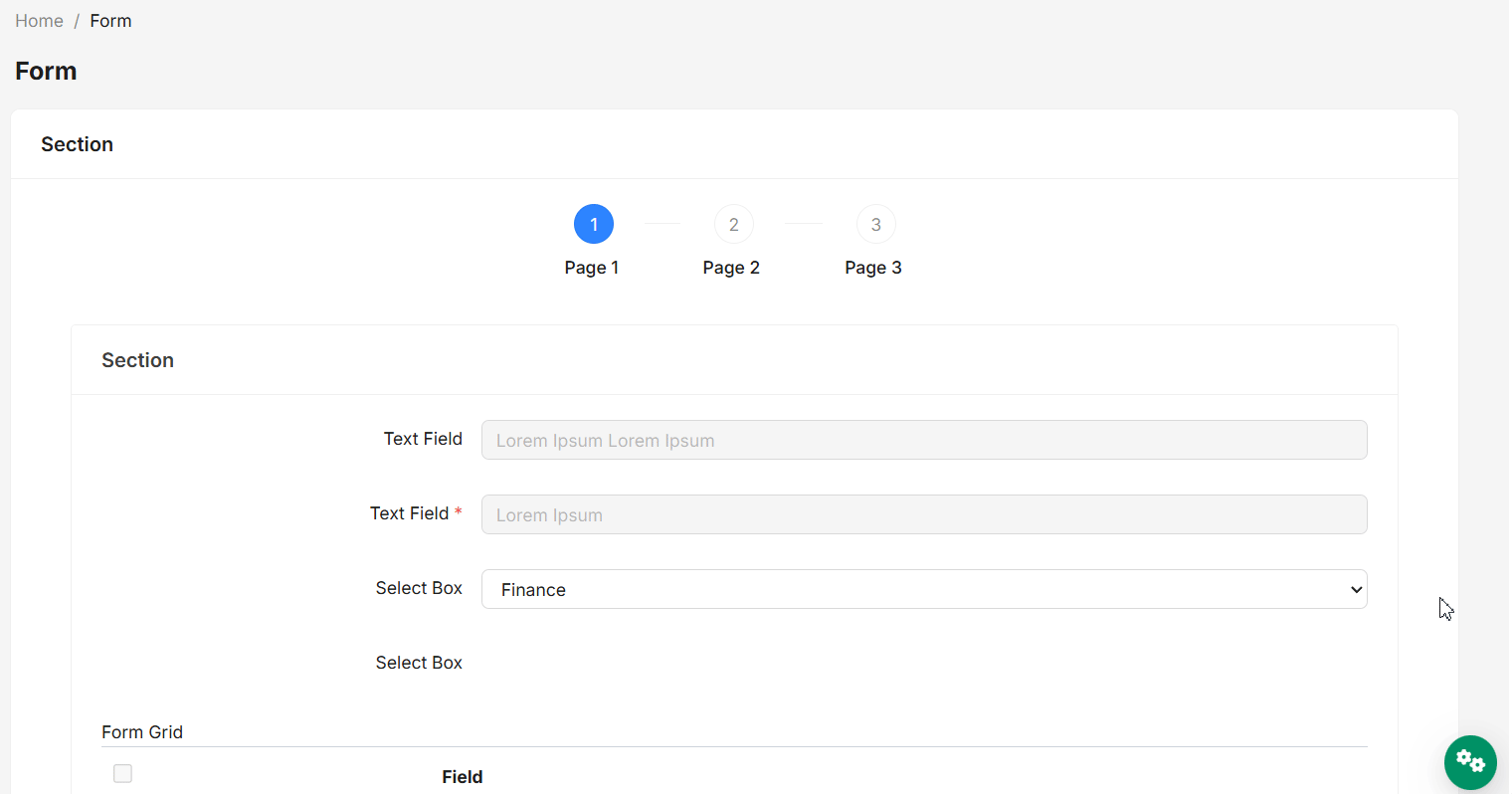Viewport: 1512px width, 794px height.
Task: Expand the dropdown arrow on Select Box
Action: tap(1356, 589)
